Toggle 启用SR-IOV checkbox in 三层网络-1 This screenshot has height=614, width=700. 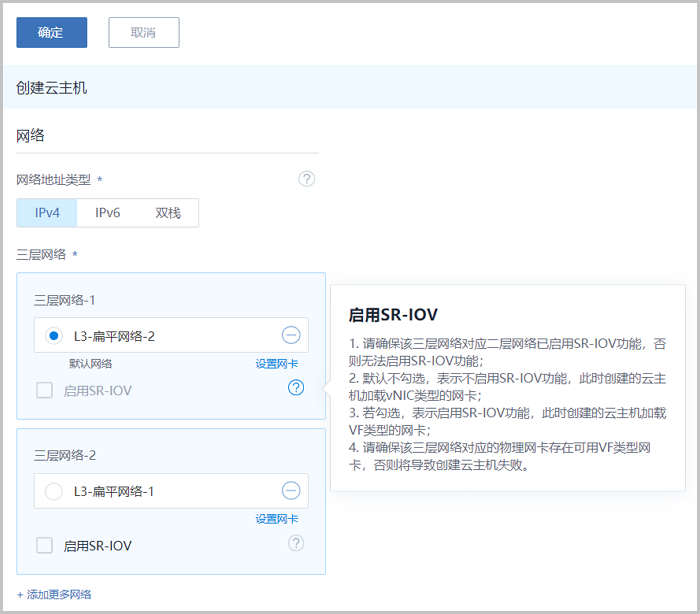44,390
